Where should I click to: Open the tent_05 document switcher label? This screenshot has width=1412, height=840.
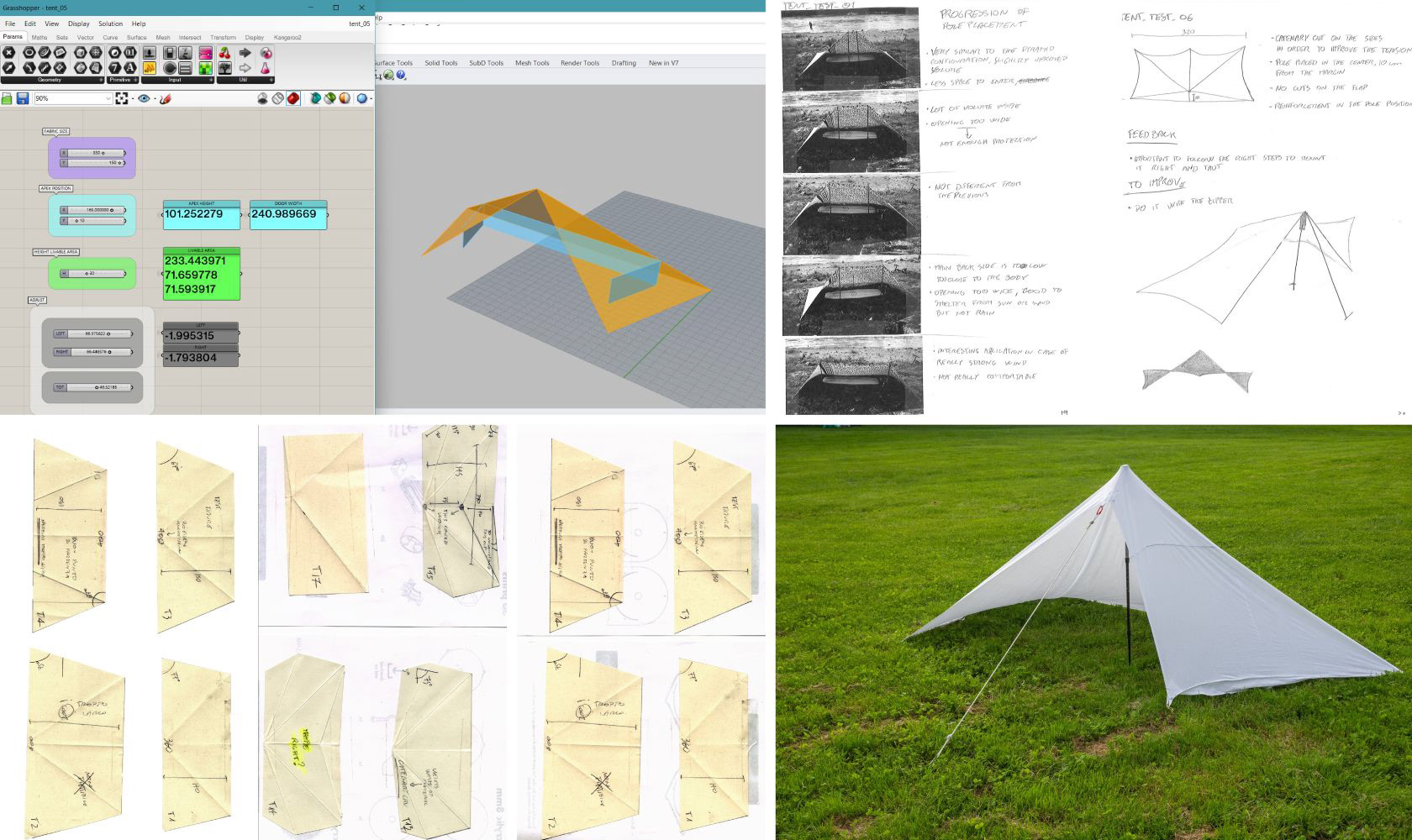(359, 24)
